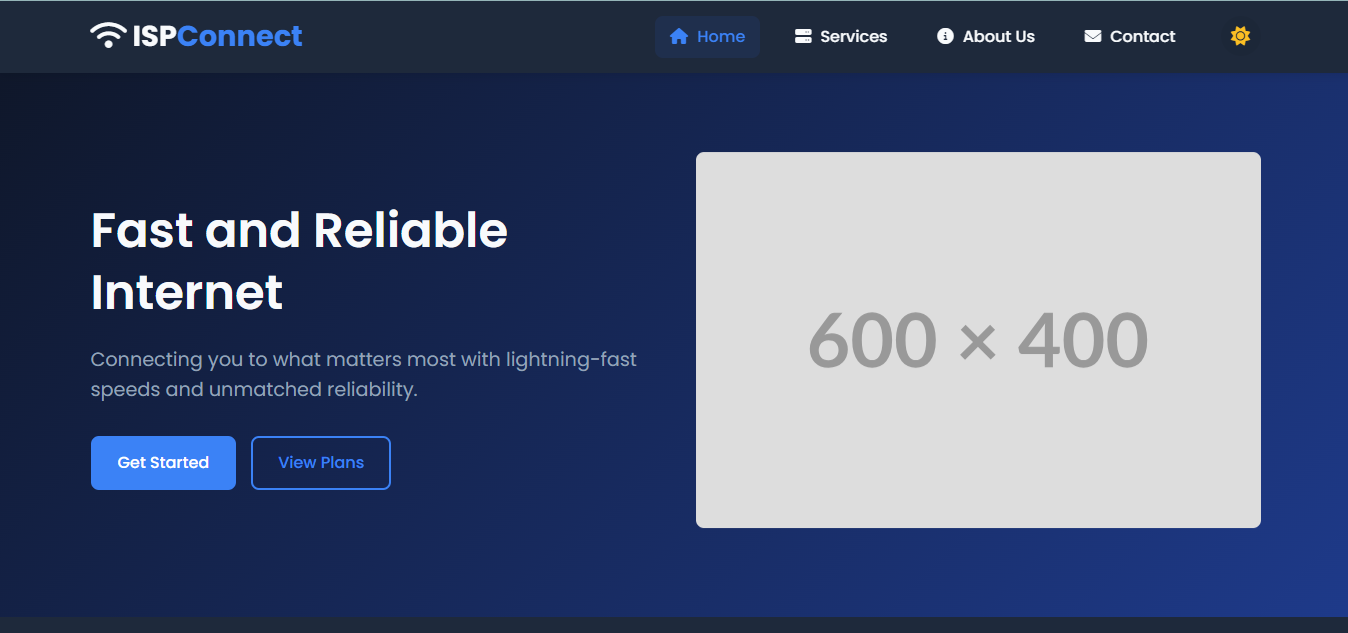Click the "Connecting you to what matters" text line

click(x=363, y=359)
